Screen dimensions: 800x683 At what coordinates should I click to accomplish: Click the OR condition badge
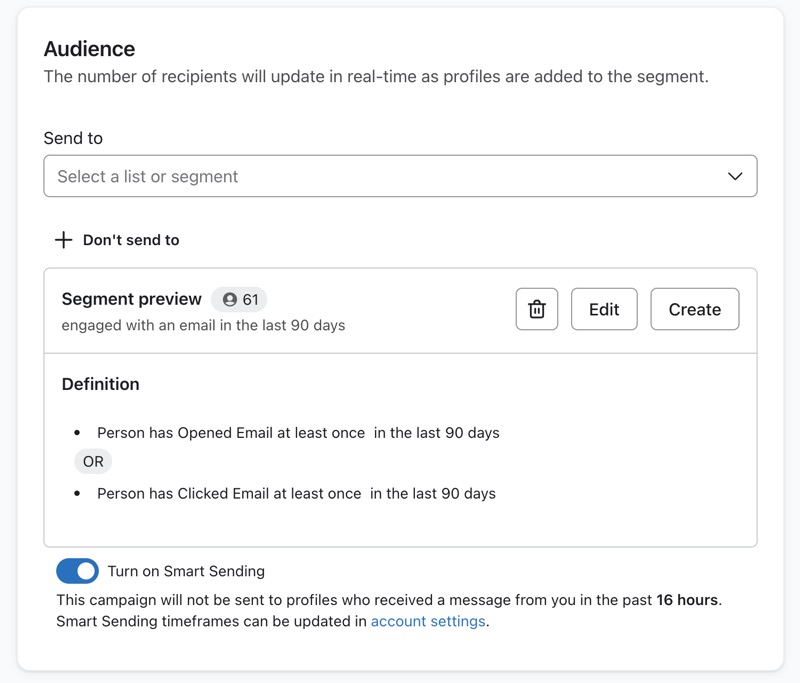(93, 462)
